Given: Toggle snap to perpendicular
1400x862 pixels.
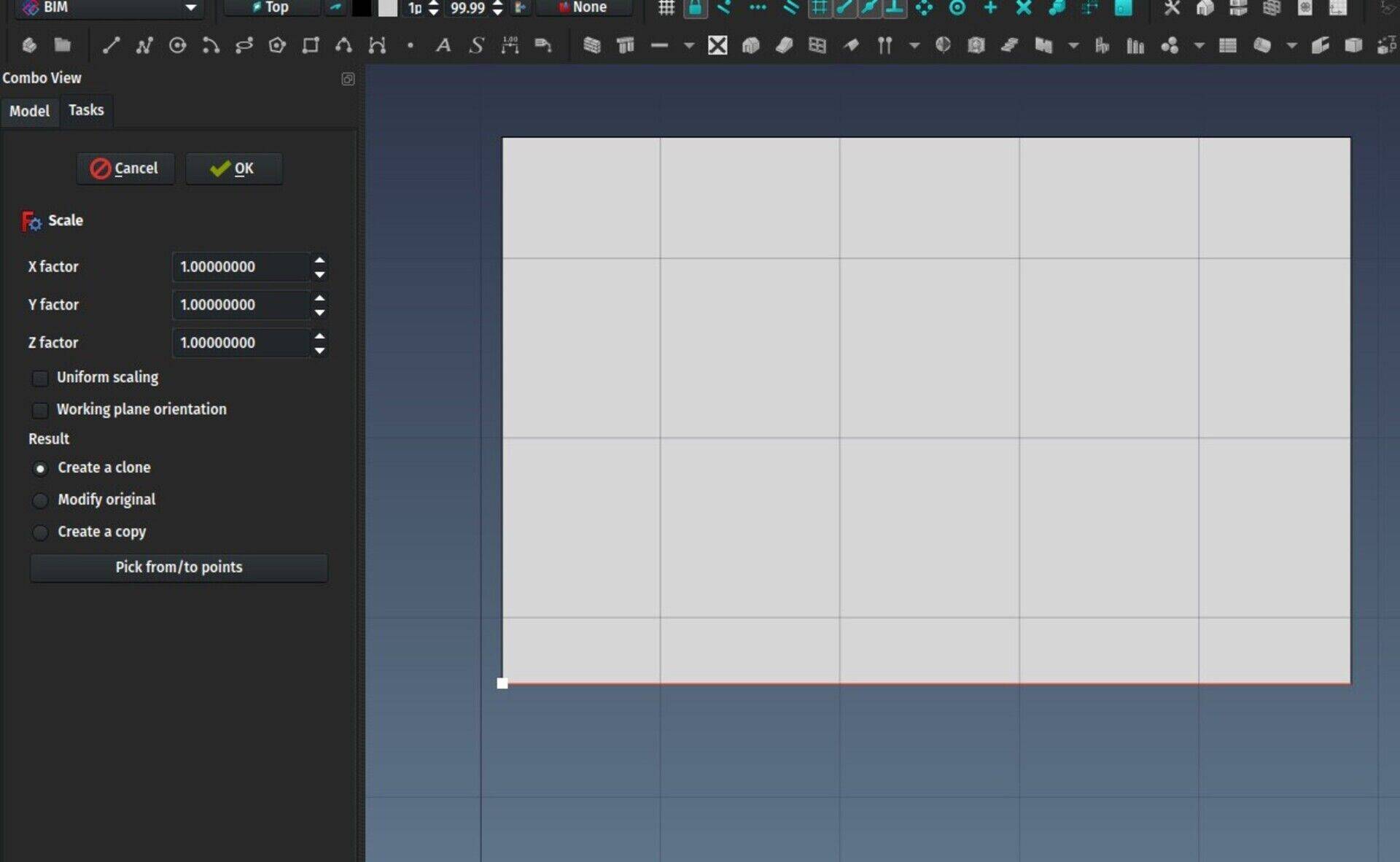Looking at the screenshot, I should click(x=895, y=8).
